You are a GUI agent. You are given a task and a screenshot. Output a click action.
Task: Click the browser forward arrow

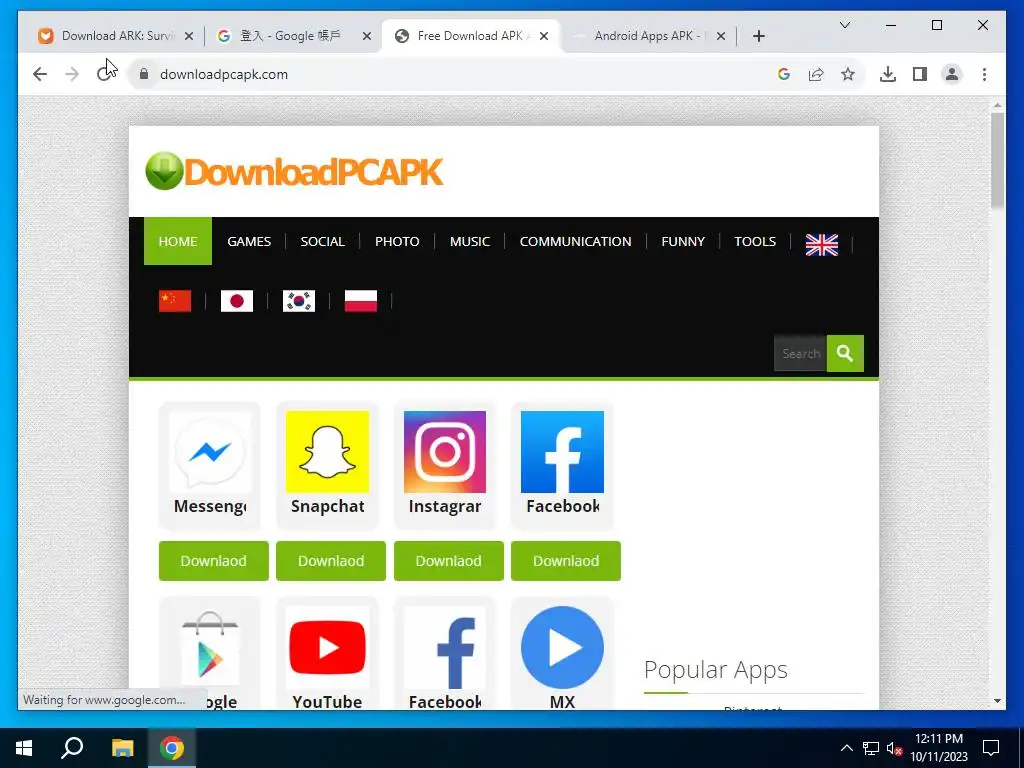click(x=72, y=74)
